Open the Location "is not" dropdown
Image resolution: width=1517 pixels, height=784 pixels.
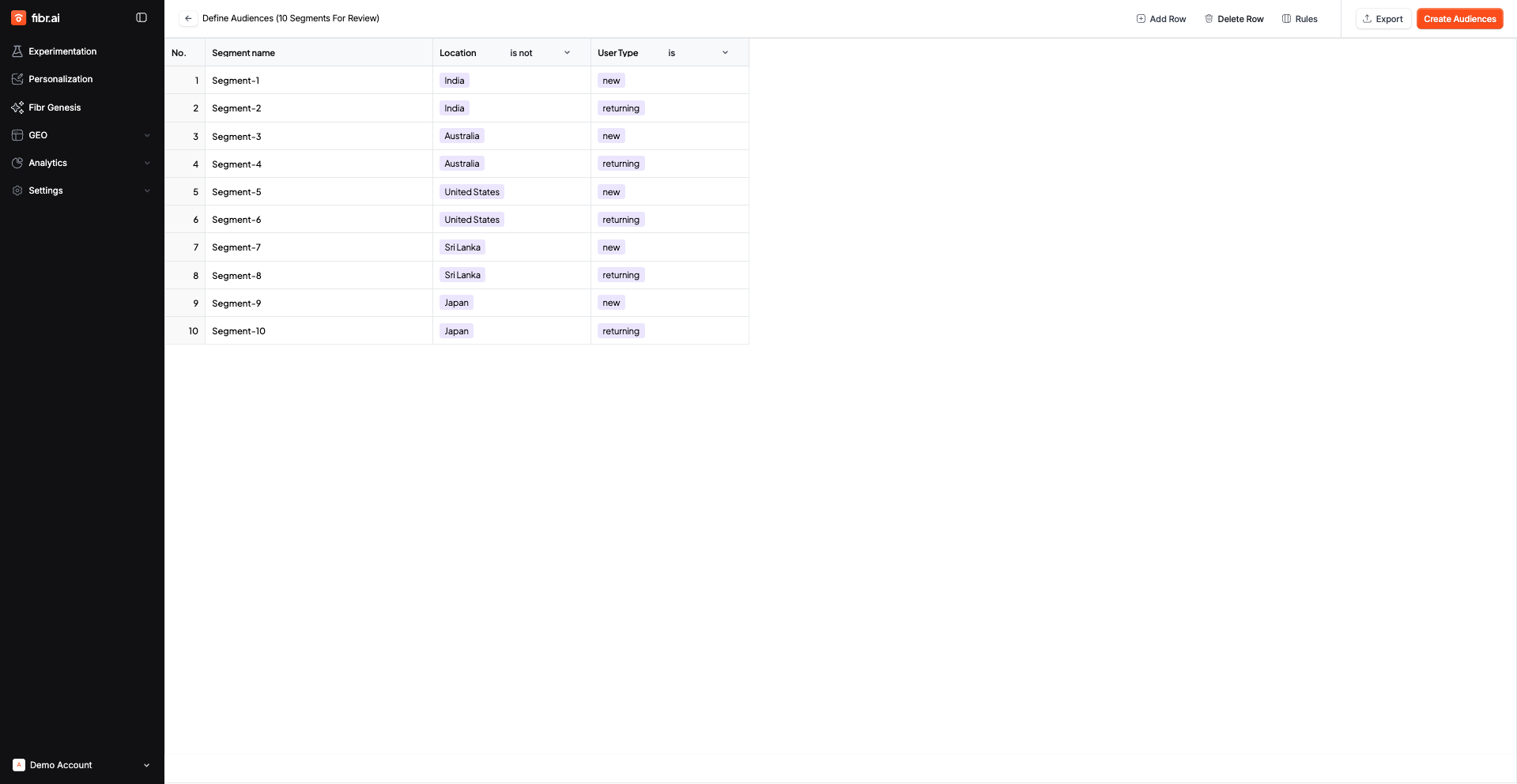540,53
